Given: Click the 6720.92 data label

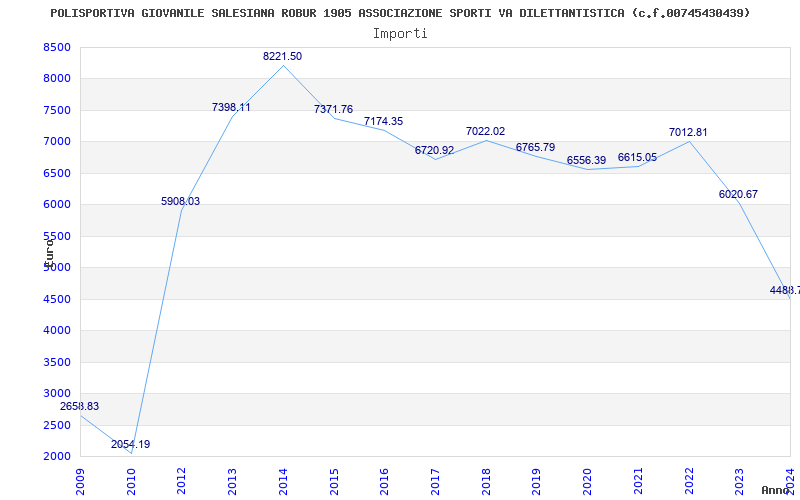Looking at the screenshot, I should 434,151.
